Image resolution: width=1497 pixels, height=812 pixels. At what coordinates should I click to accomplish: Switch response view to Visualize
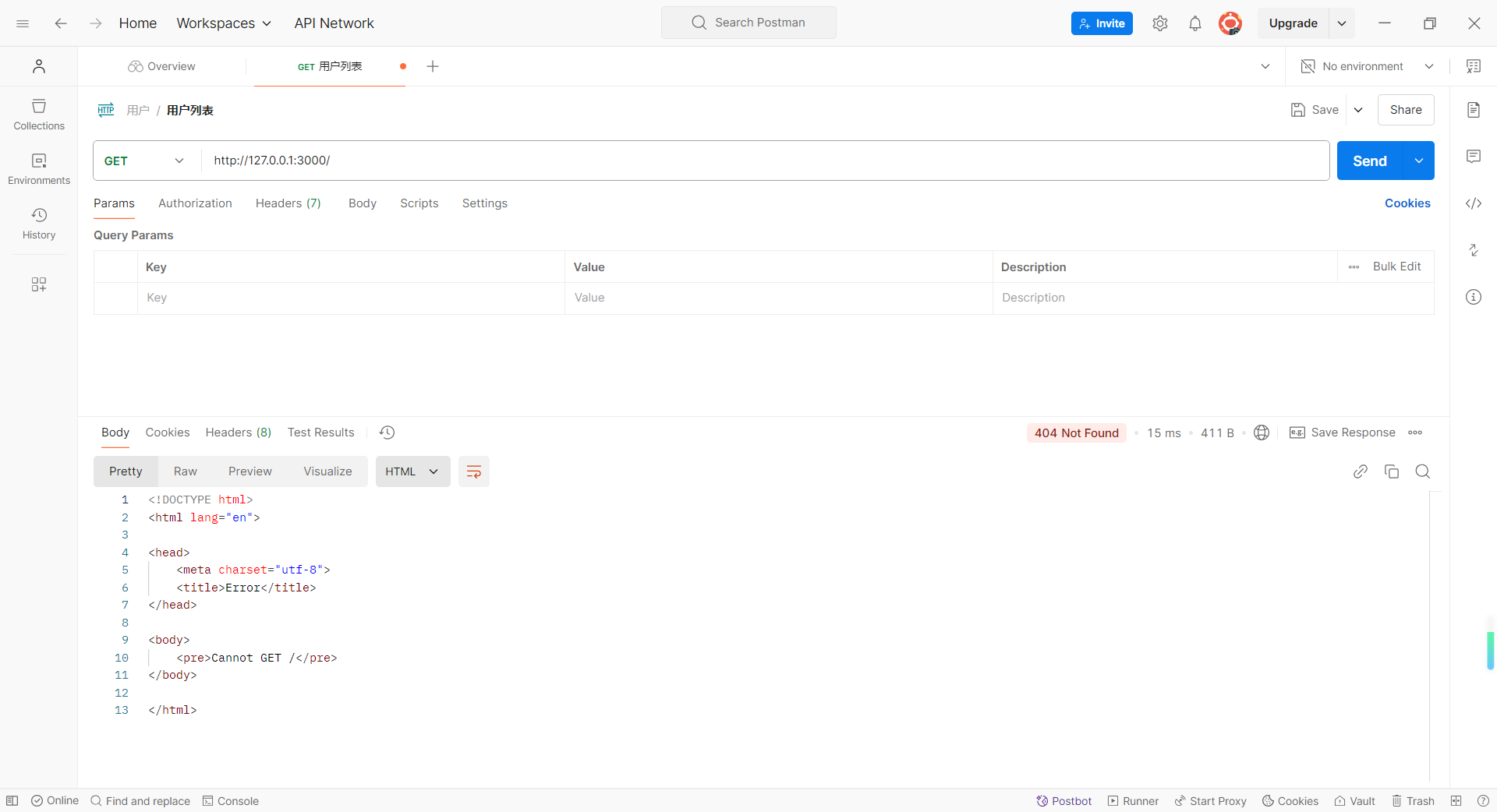(327, 471)
